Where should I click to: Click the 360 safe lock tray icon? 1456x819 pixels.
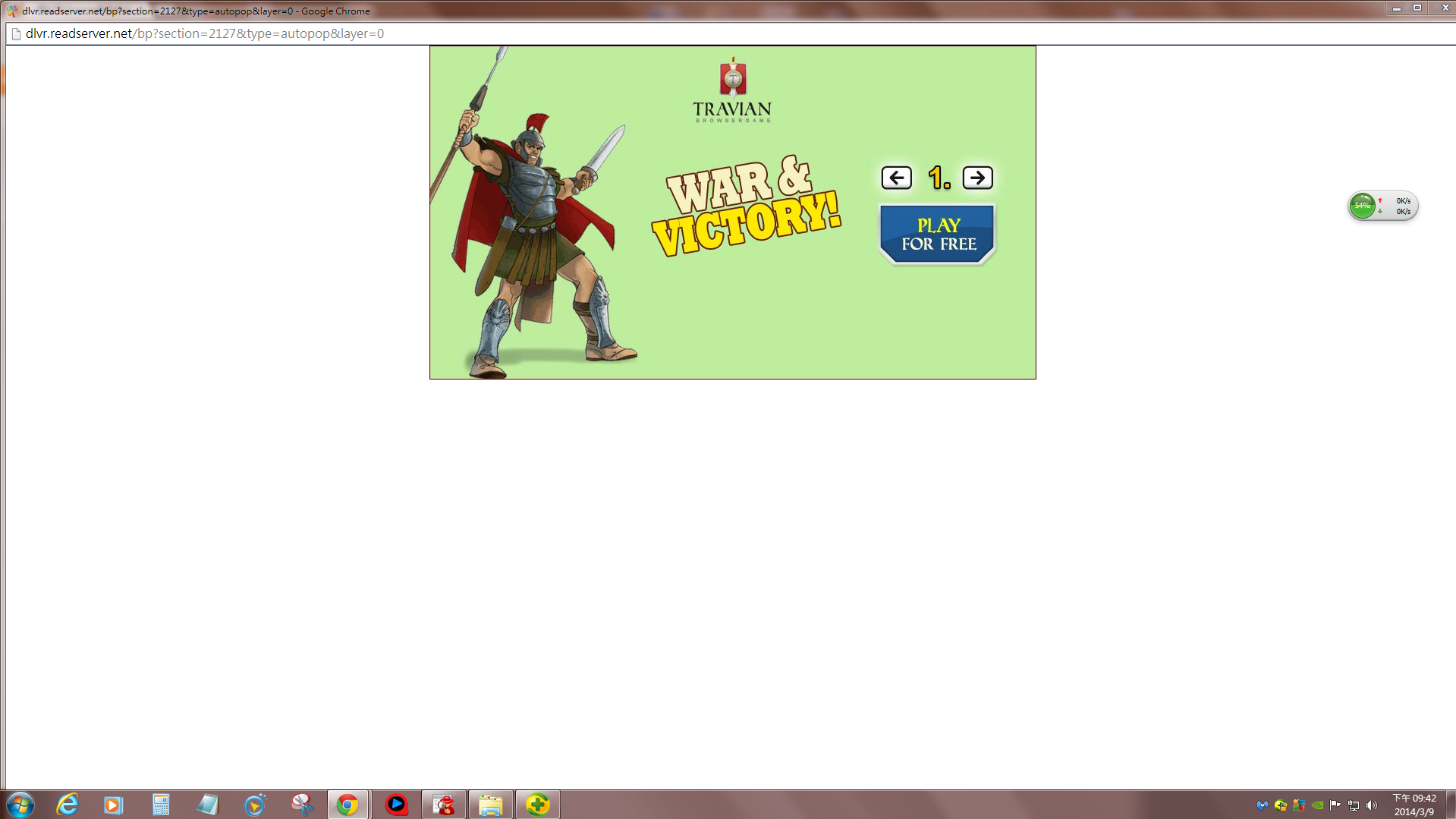point(1281,805)
